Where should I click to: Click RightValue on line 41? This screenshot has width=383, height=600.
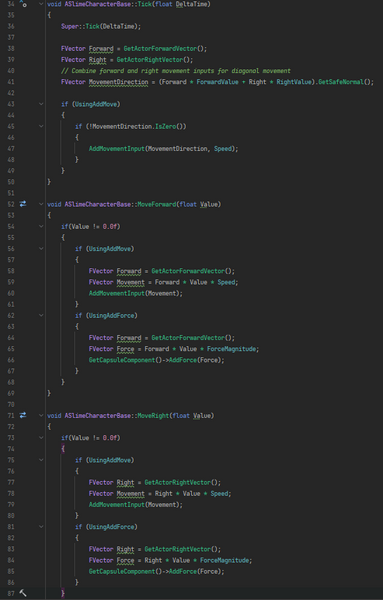click(x=294, y=82)
